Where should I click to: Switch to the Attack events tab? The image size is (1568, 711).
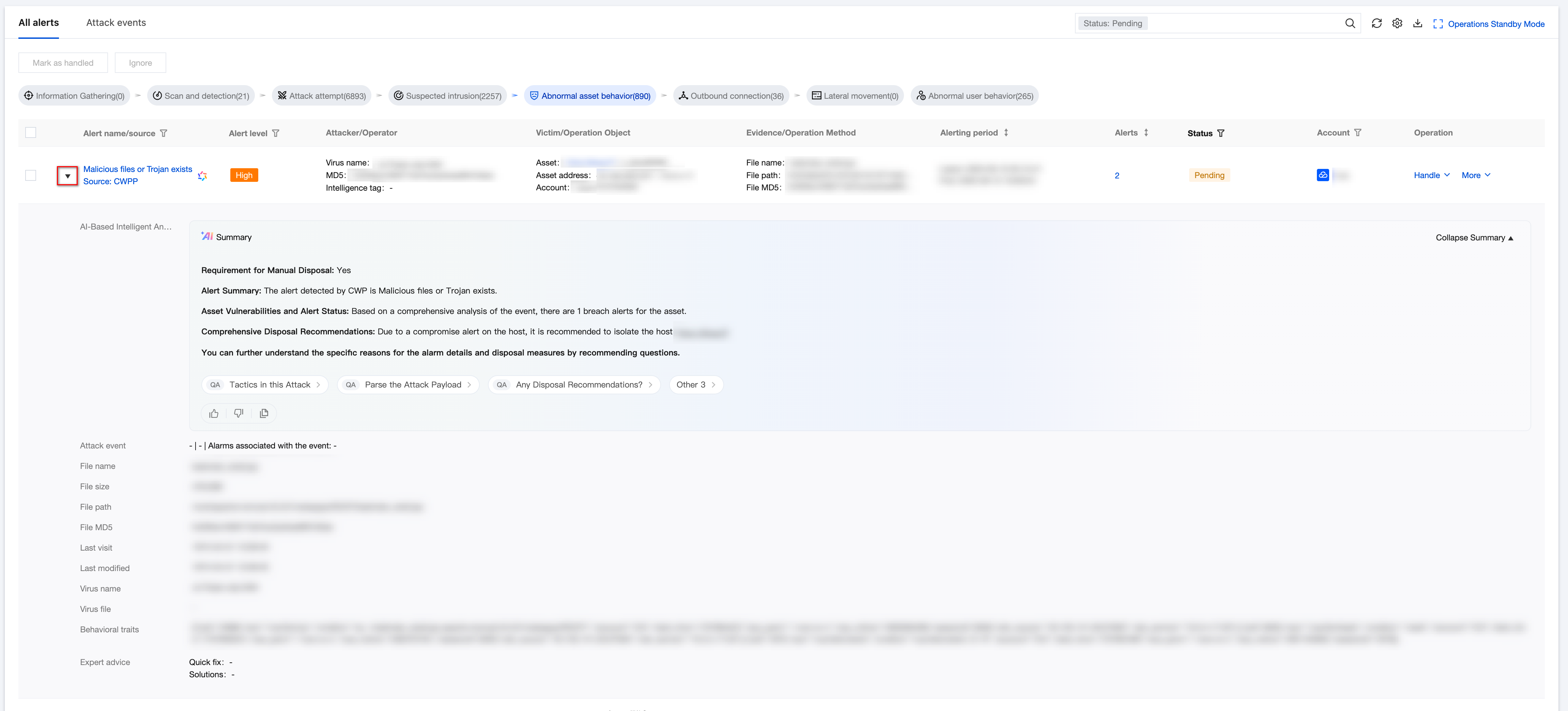(x=116, y=22)
